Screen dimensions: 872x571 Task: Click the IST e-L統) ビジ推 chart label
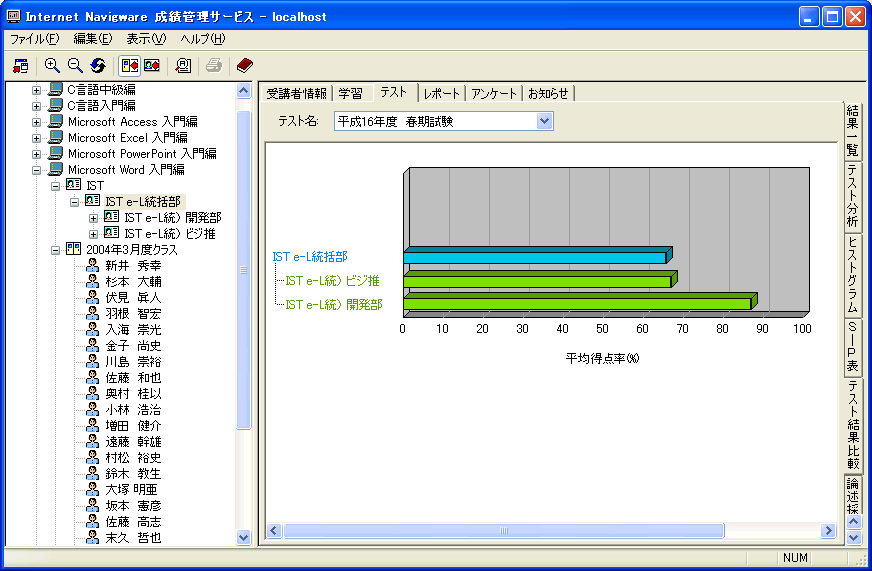[332, 281]
